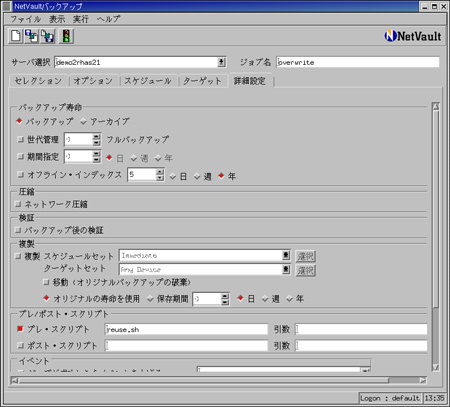Click the ポスト・スクリプト 引数 field
This screenshot has width=450, height=407.
click(361, 346)
